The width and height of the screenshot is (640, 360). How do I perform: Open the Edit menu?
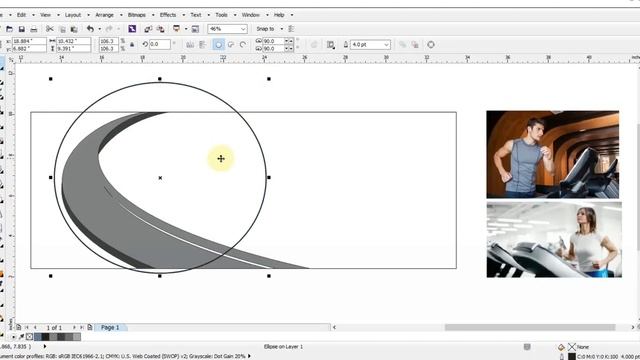pyautogui.click(x=22, y=15)
